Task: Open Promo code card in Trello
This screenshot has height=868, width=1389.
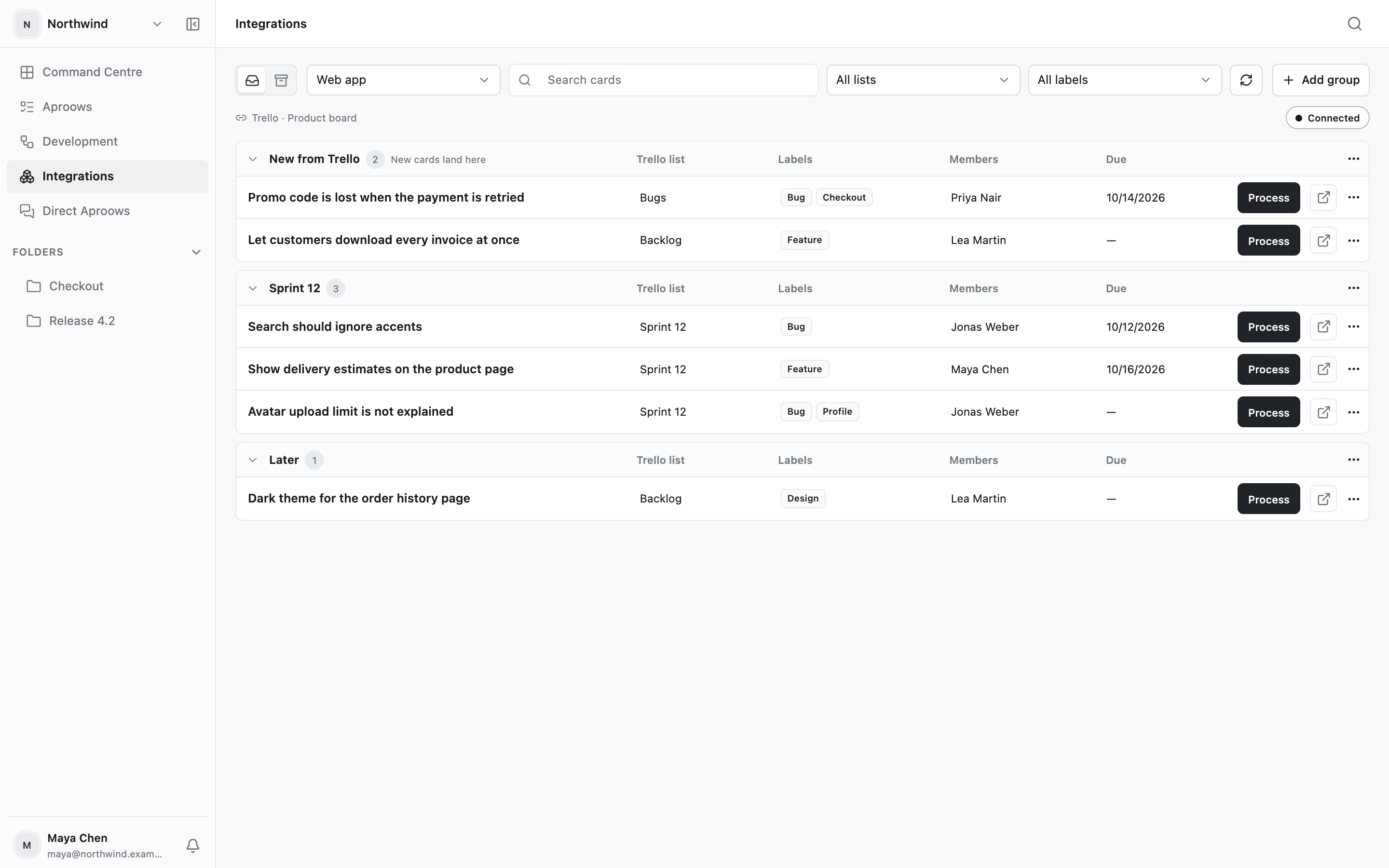Action: click(x=1323, y=198)
